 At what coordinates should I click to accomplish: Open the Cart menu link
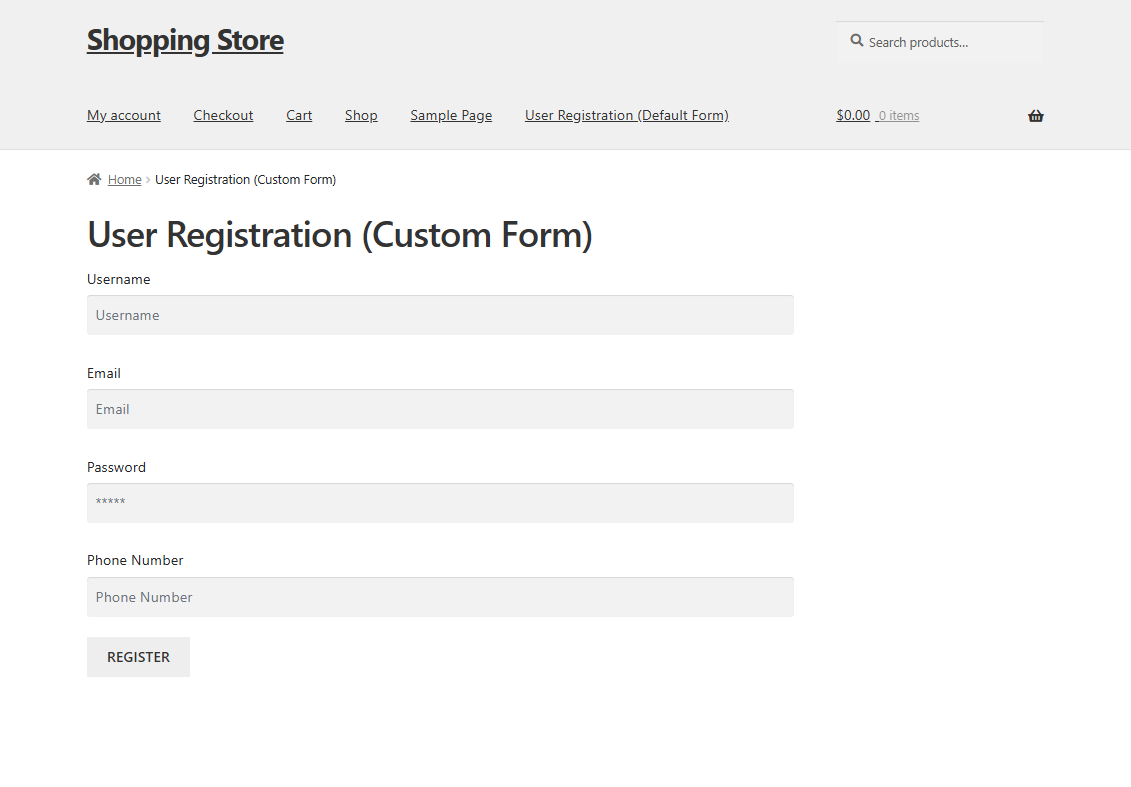click(x=299, y=115)
